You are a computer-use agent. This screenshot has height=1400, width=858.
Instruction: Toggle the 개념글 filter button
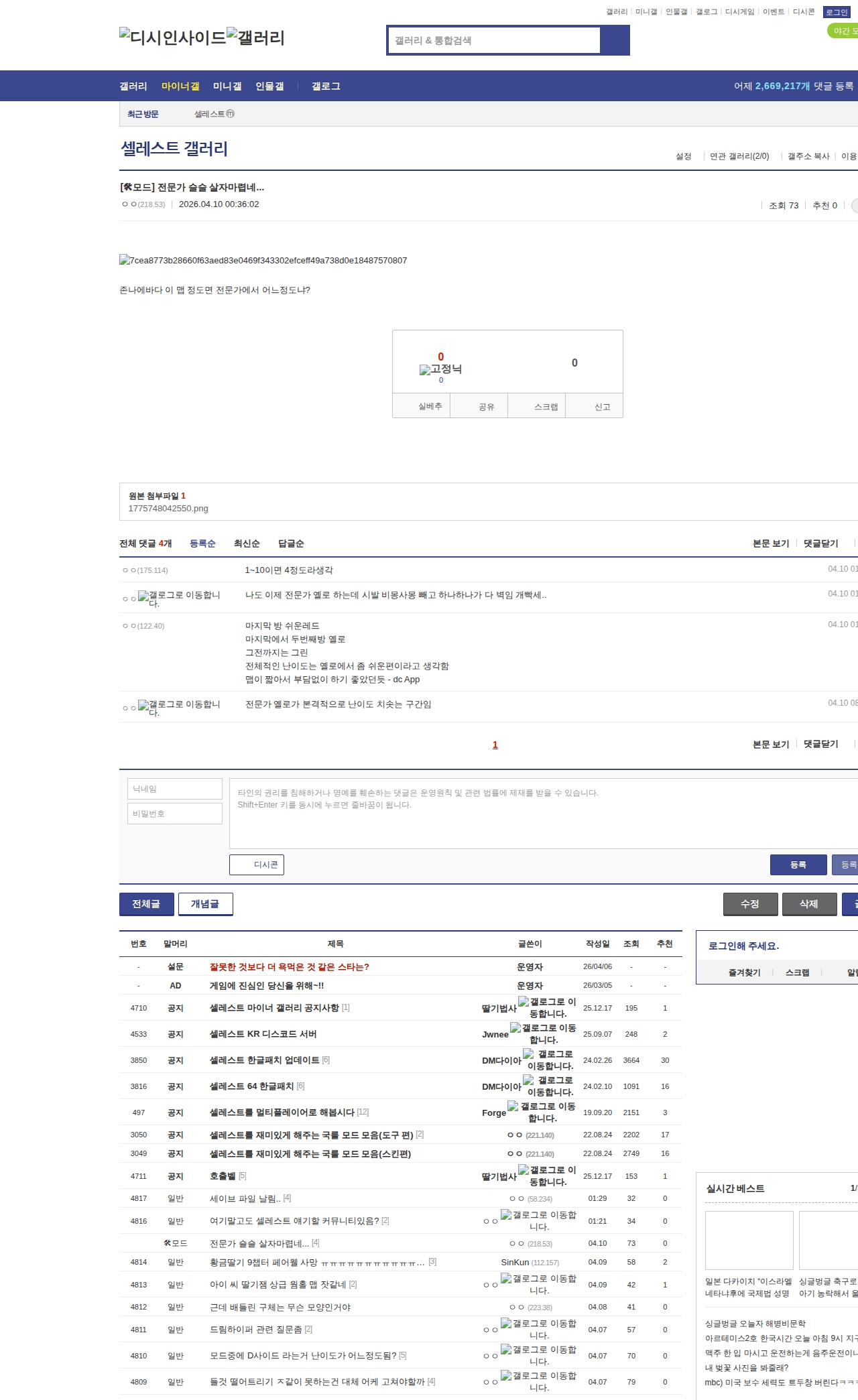pyautogui.click(x=205, y=904)
